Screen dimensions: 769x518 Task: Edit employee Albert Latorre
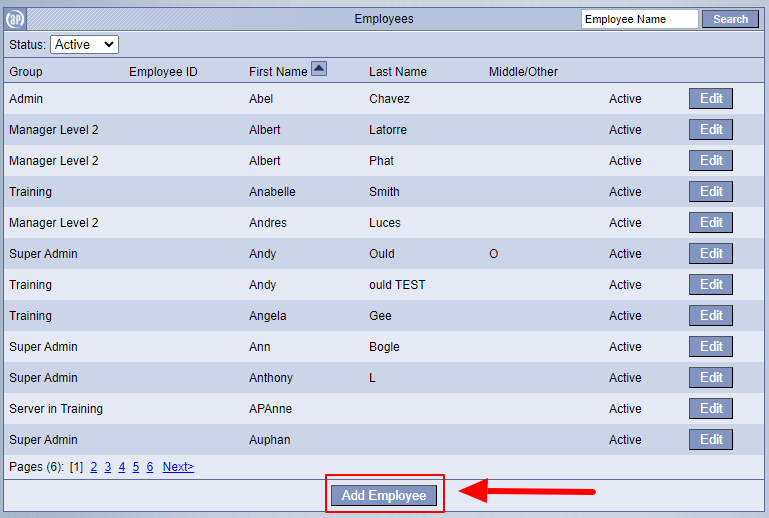[x=711, y=130]
